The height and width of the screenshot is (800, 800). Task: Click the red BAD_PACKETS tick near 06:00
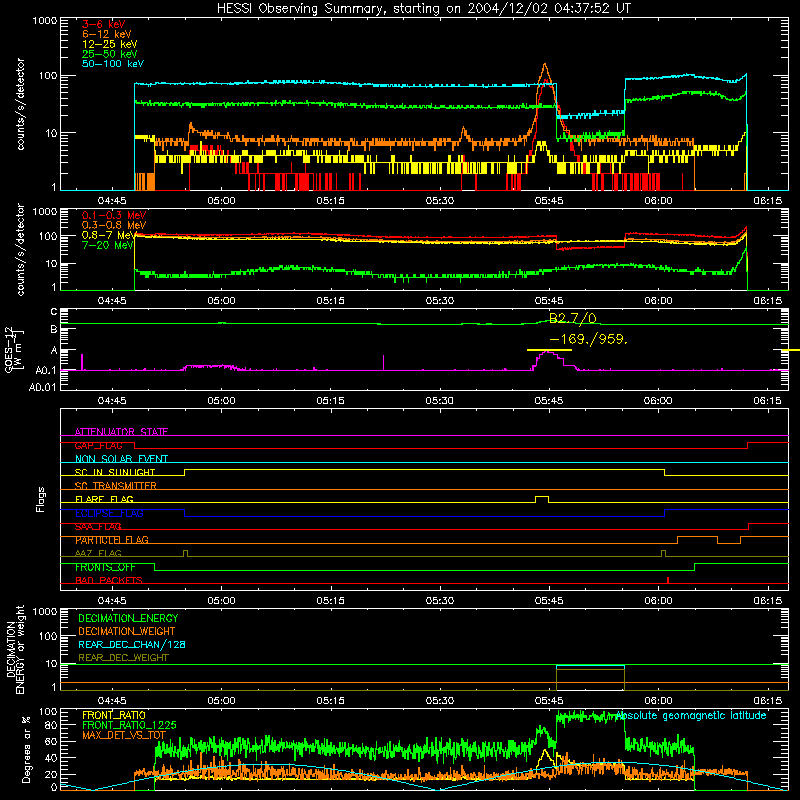pyautogui.click(x=668, y=580)
